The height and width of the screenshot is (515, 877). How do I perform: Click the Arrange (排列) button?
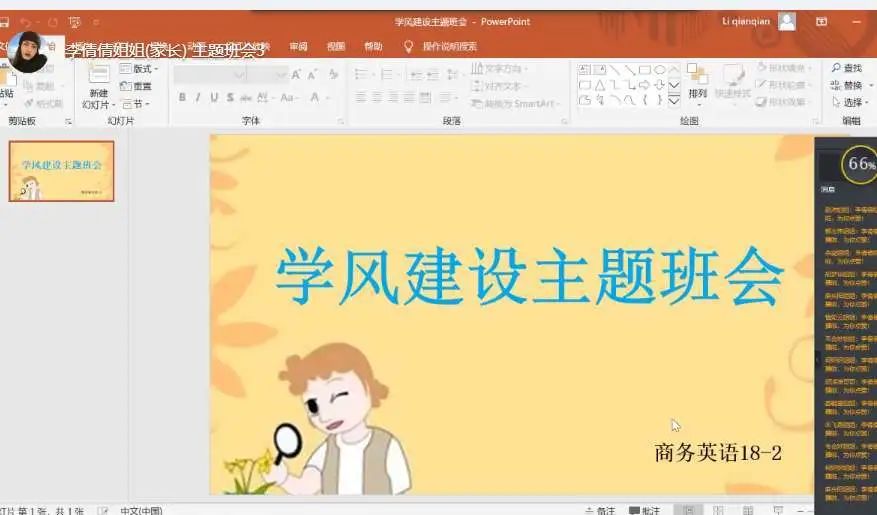pyautogui.click(x=697, y=82)
